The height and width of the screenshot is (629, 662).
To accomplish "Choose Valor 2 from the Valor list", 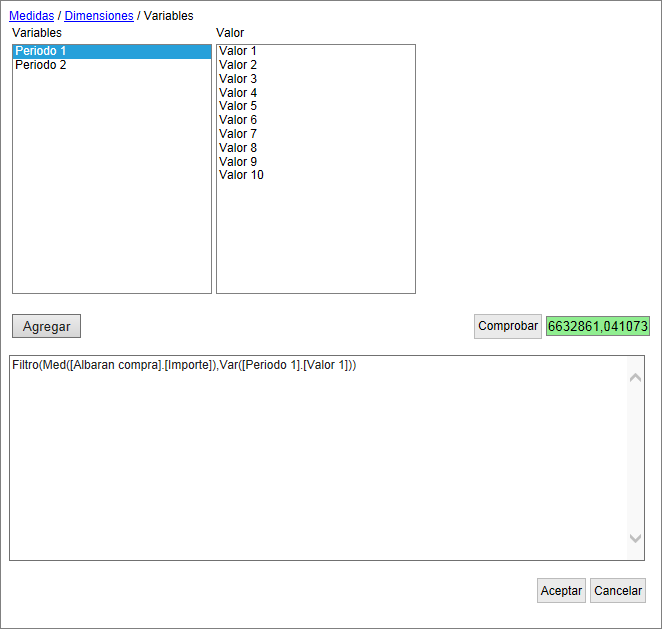I will tap(238, 65).
